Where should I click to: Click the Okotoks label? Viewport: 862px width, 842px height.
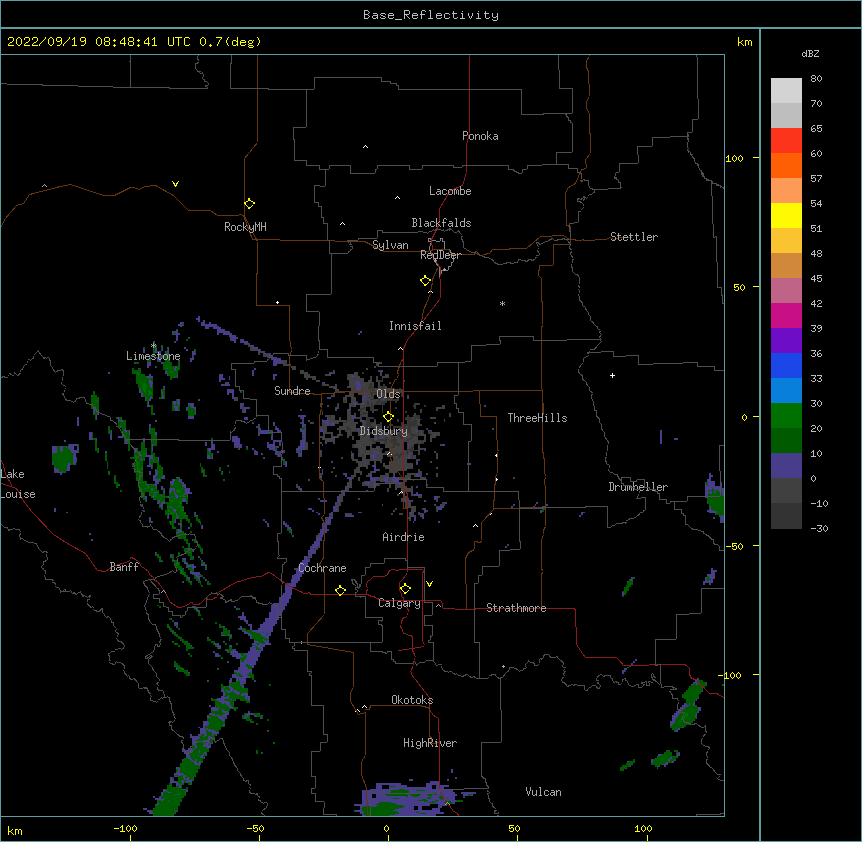412,700
